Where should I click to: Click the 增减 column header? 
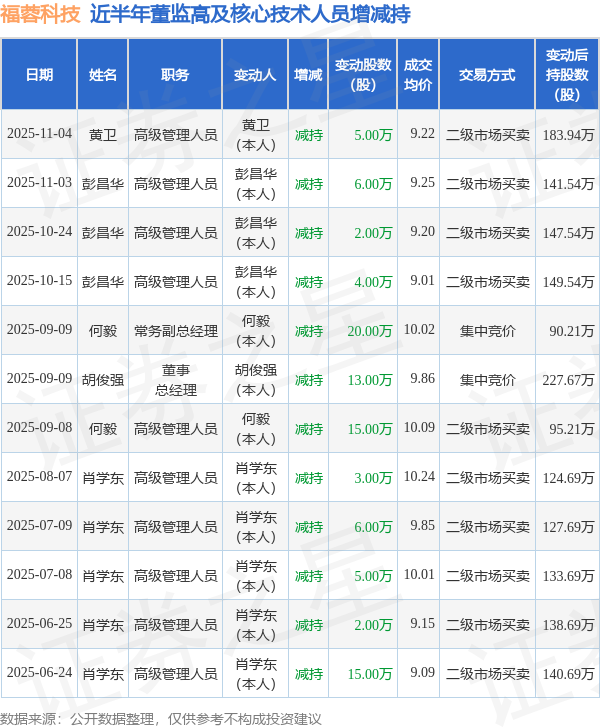tap(308, 74)
